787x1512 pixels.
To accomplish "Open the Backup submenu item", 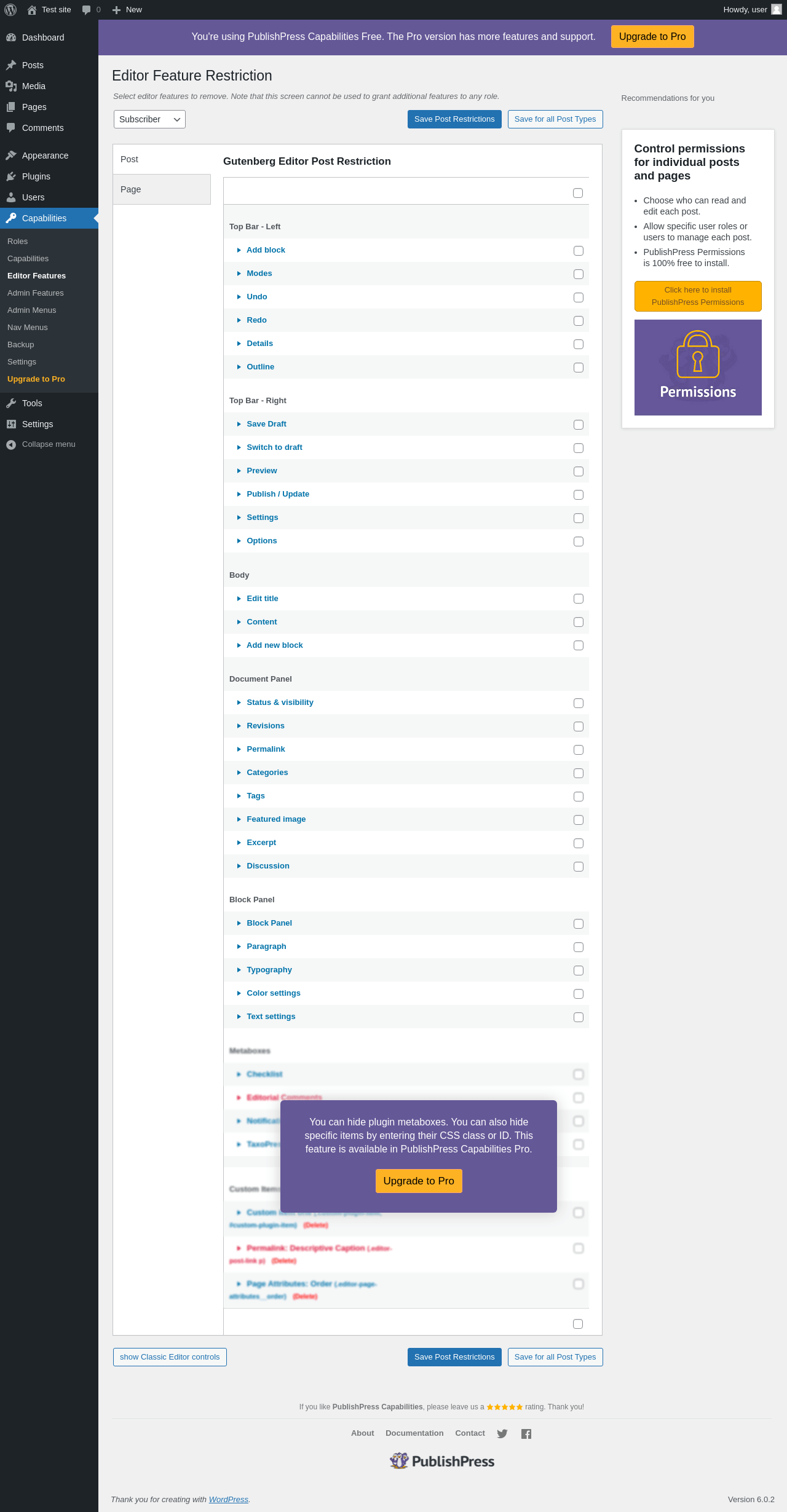I will [21, 345].
